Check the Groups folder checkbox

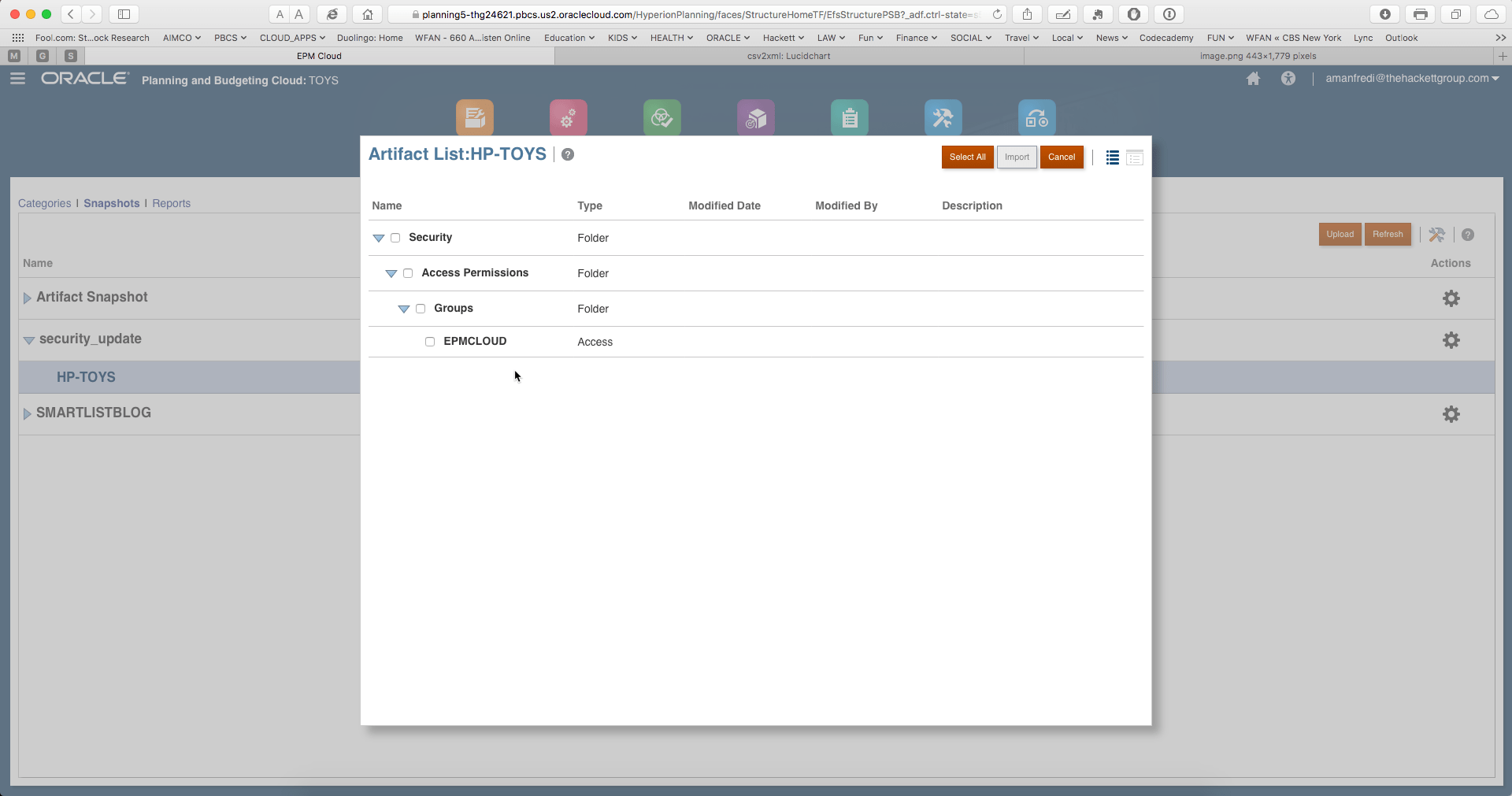421,309
